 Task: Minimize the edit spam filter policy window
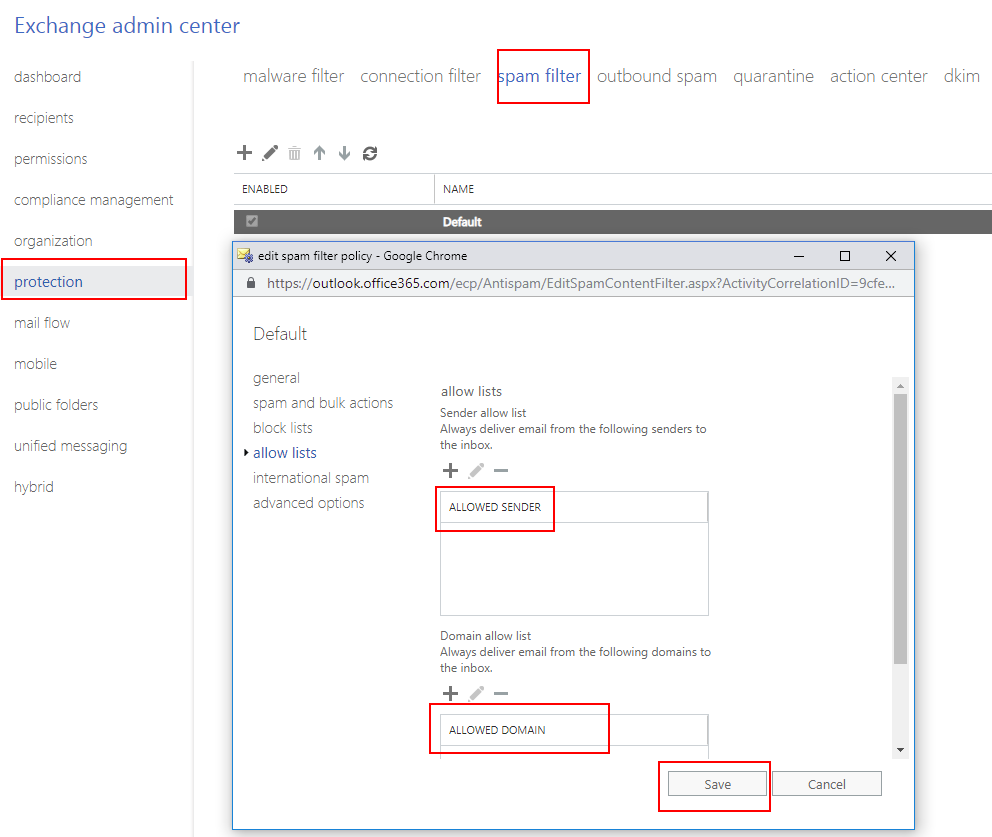799,256
